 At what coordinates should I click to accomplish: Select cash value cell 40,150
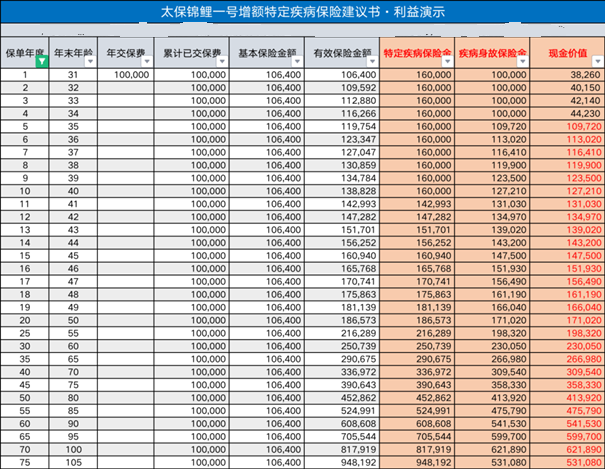click(568, 88)
